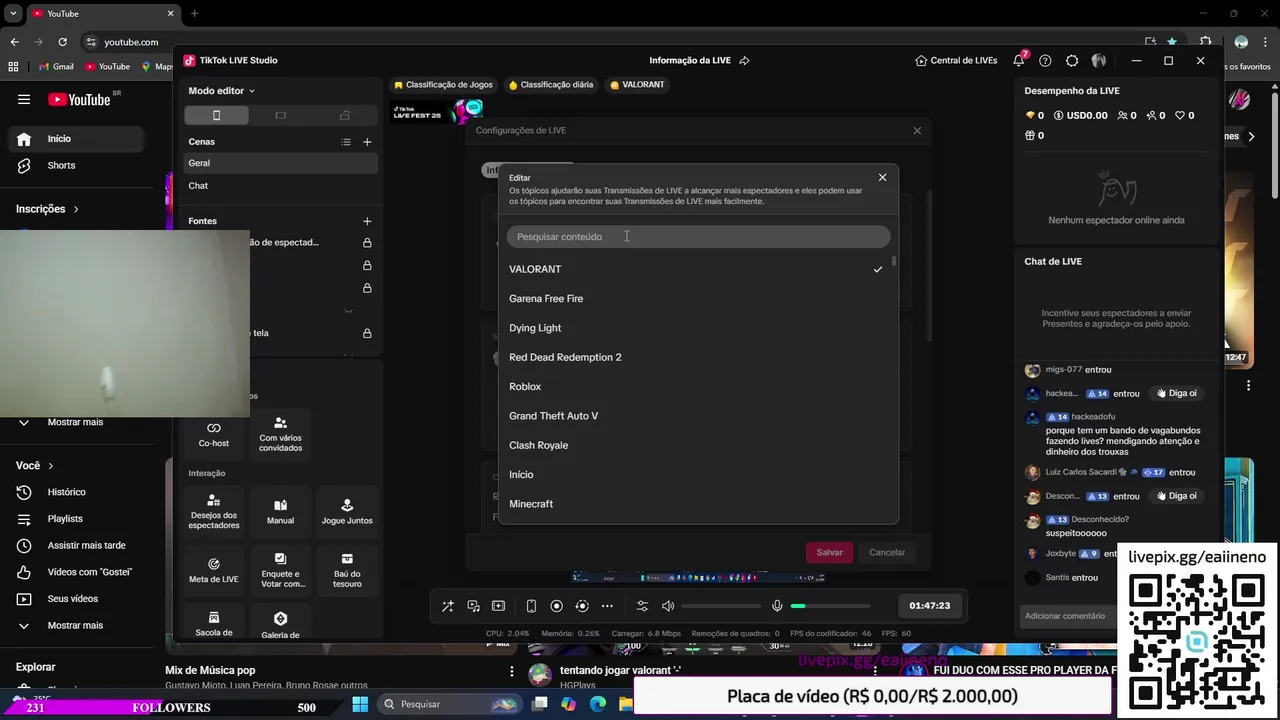Open the Manual tool

(280, 512)
